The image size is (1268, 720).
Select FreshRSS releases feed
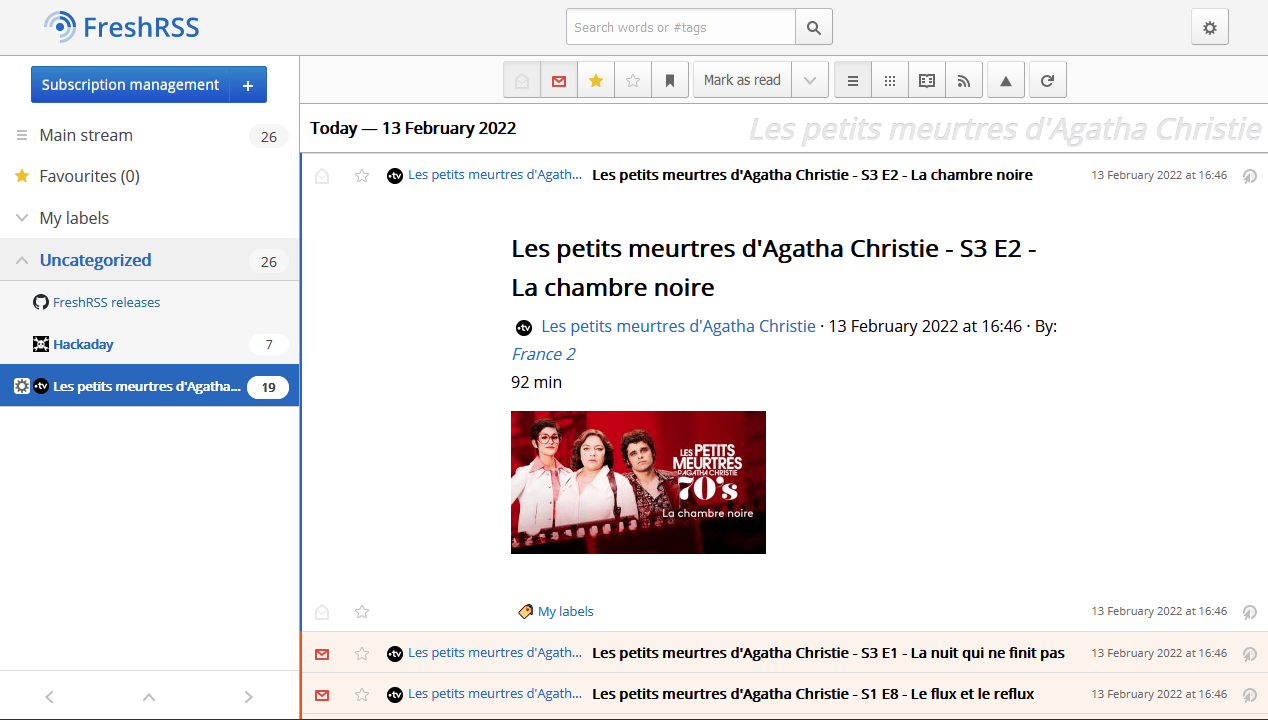pyautogui.click(x=106, y=302)
